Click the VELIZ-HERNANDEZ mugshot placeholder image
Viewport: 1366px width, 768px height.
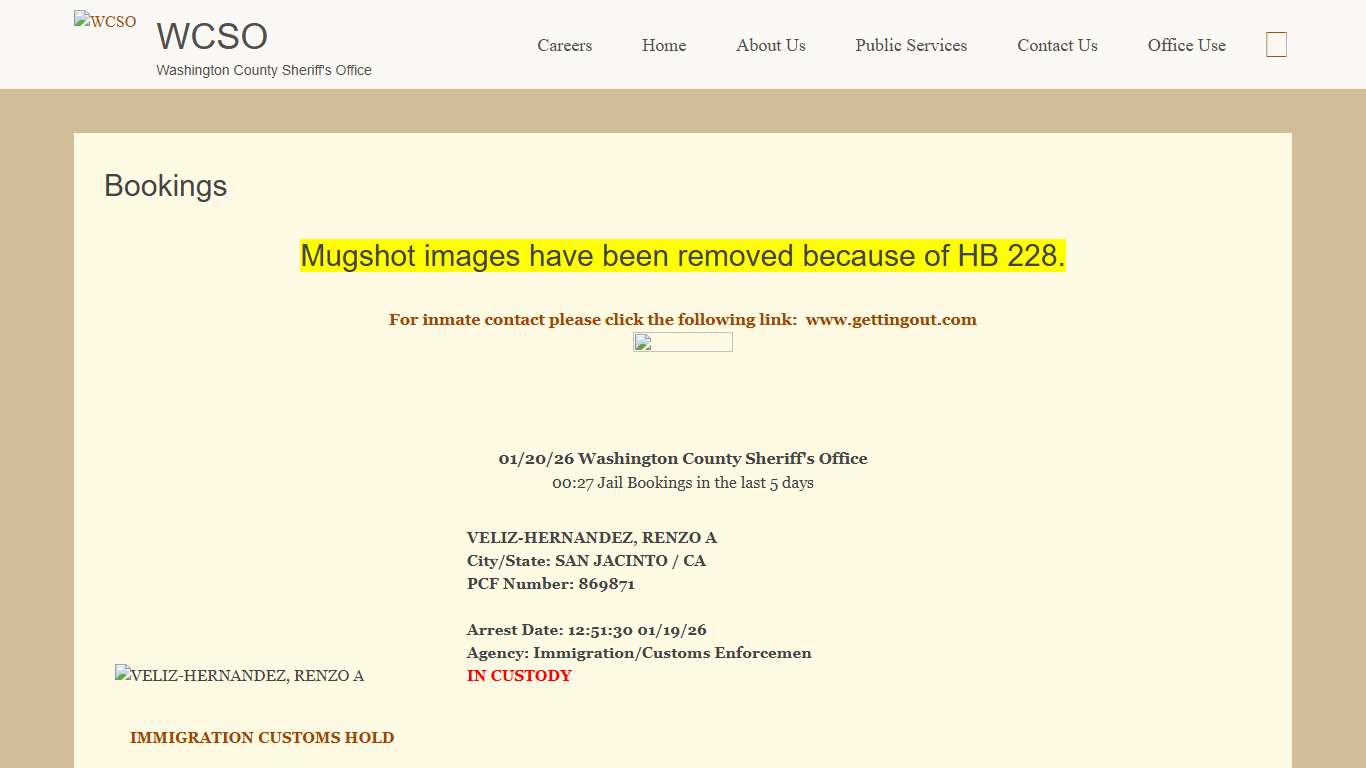[x=239, y=676]
